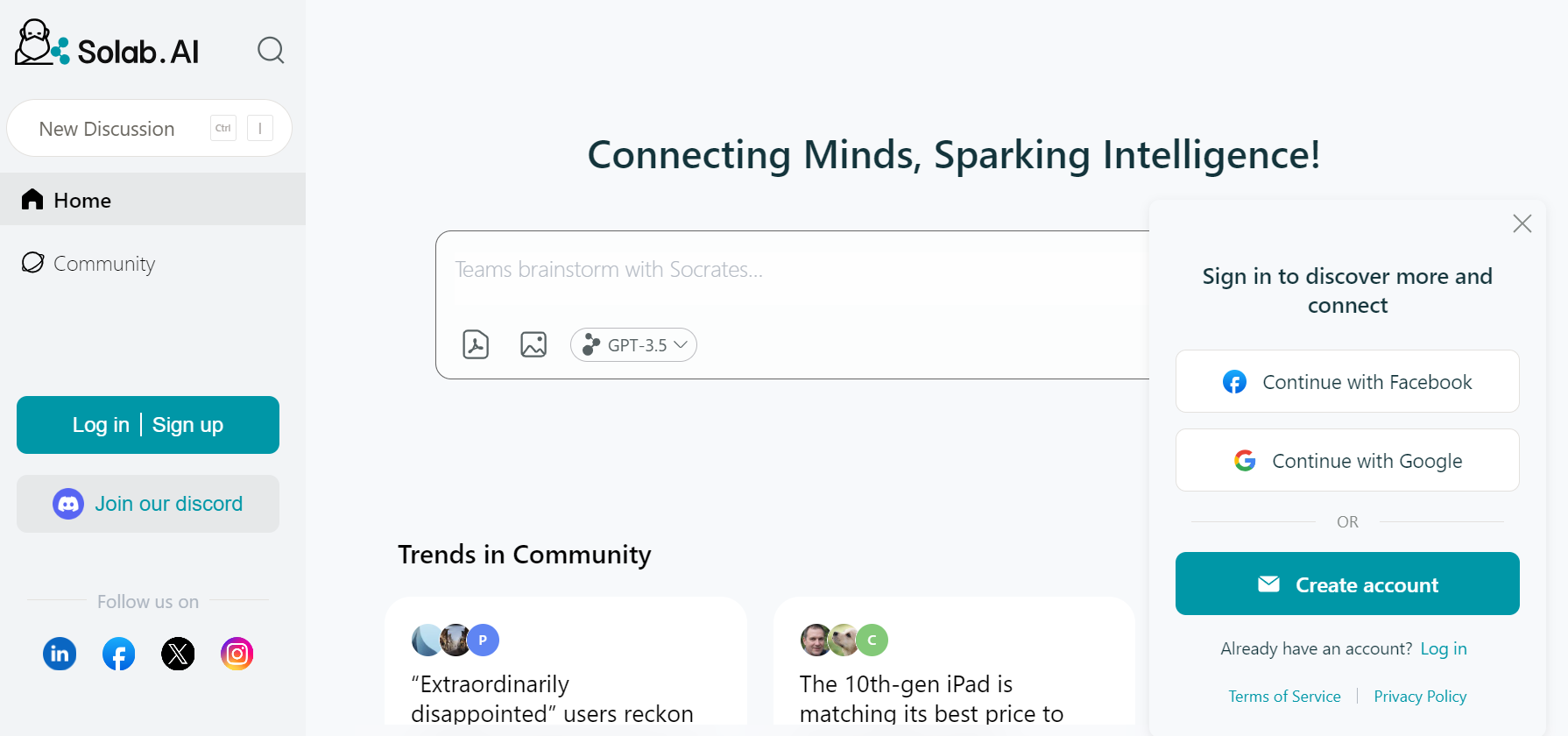1568x736 pixels.
Task: Expand the GPT-3.5 model dropdown
Action: coord(633,344)
